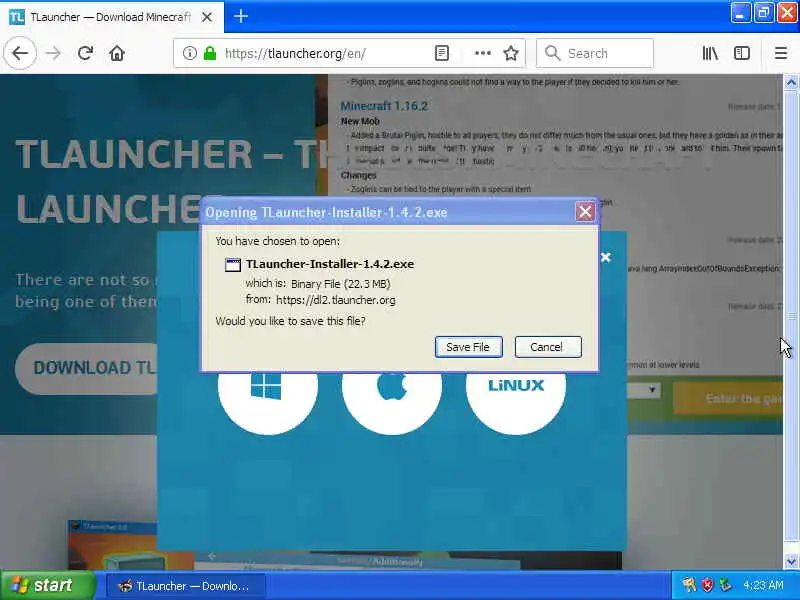The width and height of the screenshot is (800, 600).
Task: Cancel the download dialog
Action: (x=547, y=347)
